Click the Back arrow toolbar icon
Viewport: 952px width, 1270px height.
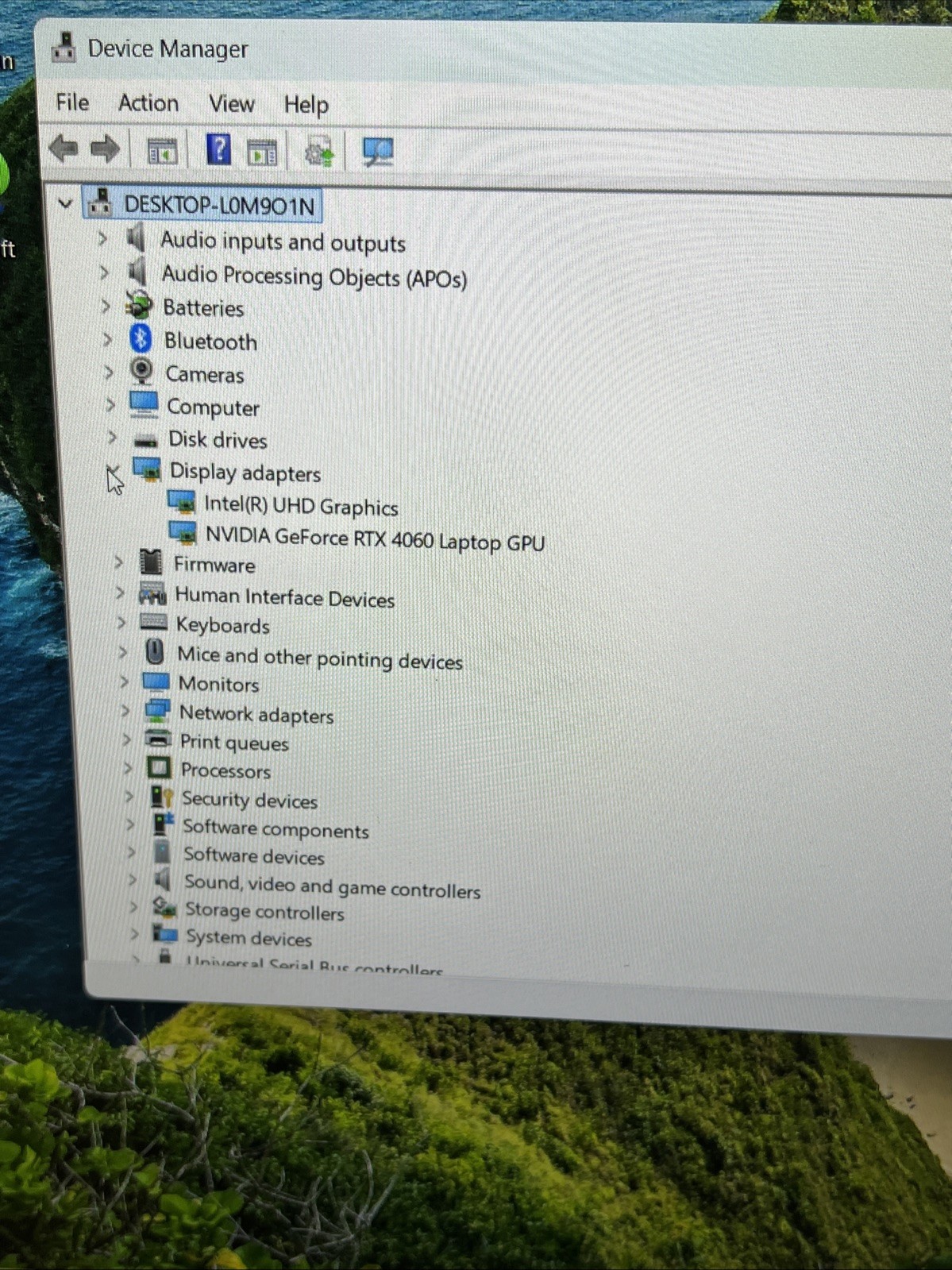(64, 149)
